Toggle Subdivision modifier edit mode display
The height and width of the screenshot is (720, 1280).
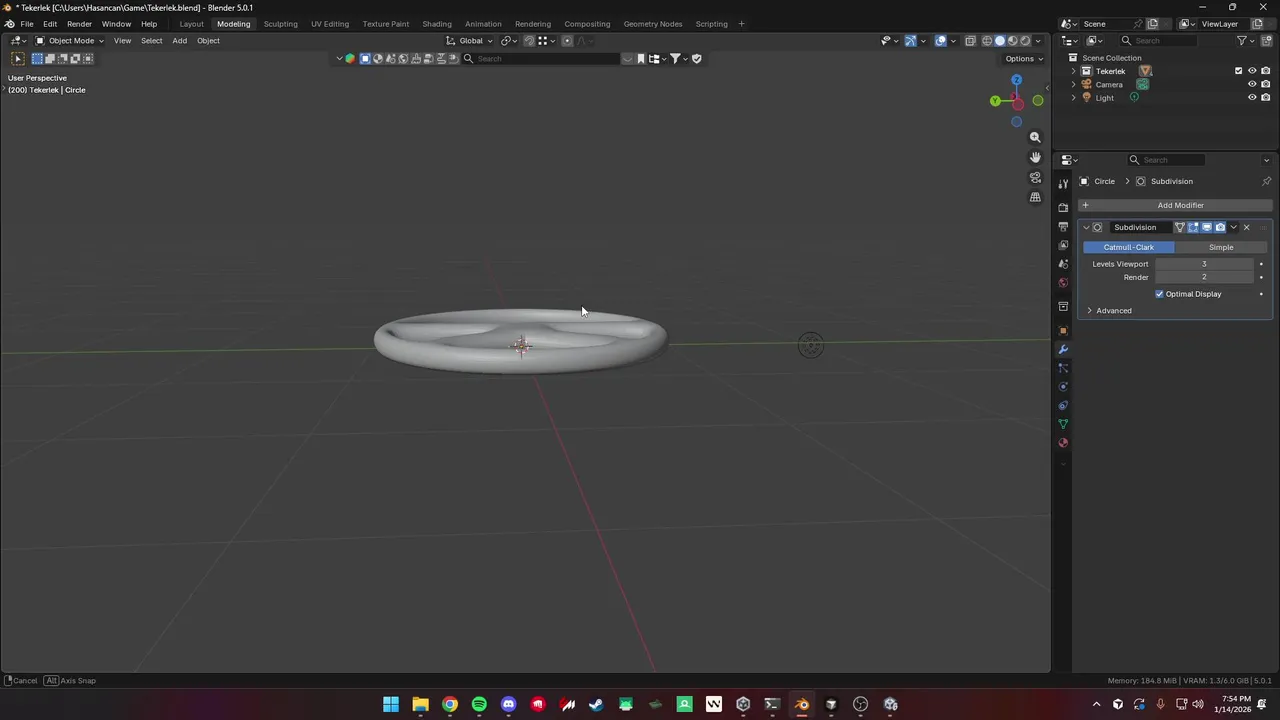[x=1193, y=227]
